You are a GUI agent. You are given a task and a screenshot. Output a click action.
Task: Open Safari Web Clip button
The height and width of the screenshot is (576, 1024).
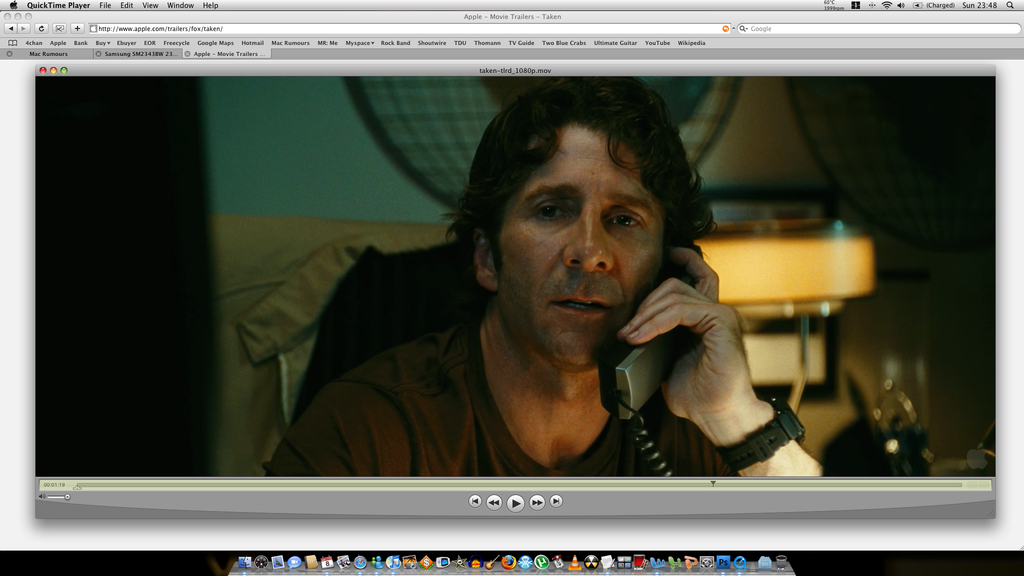tap(59, 29)
